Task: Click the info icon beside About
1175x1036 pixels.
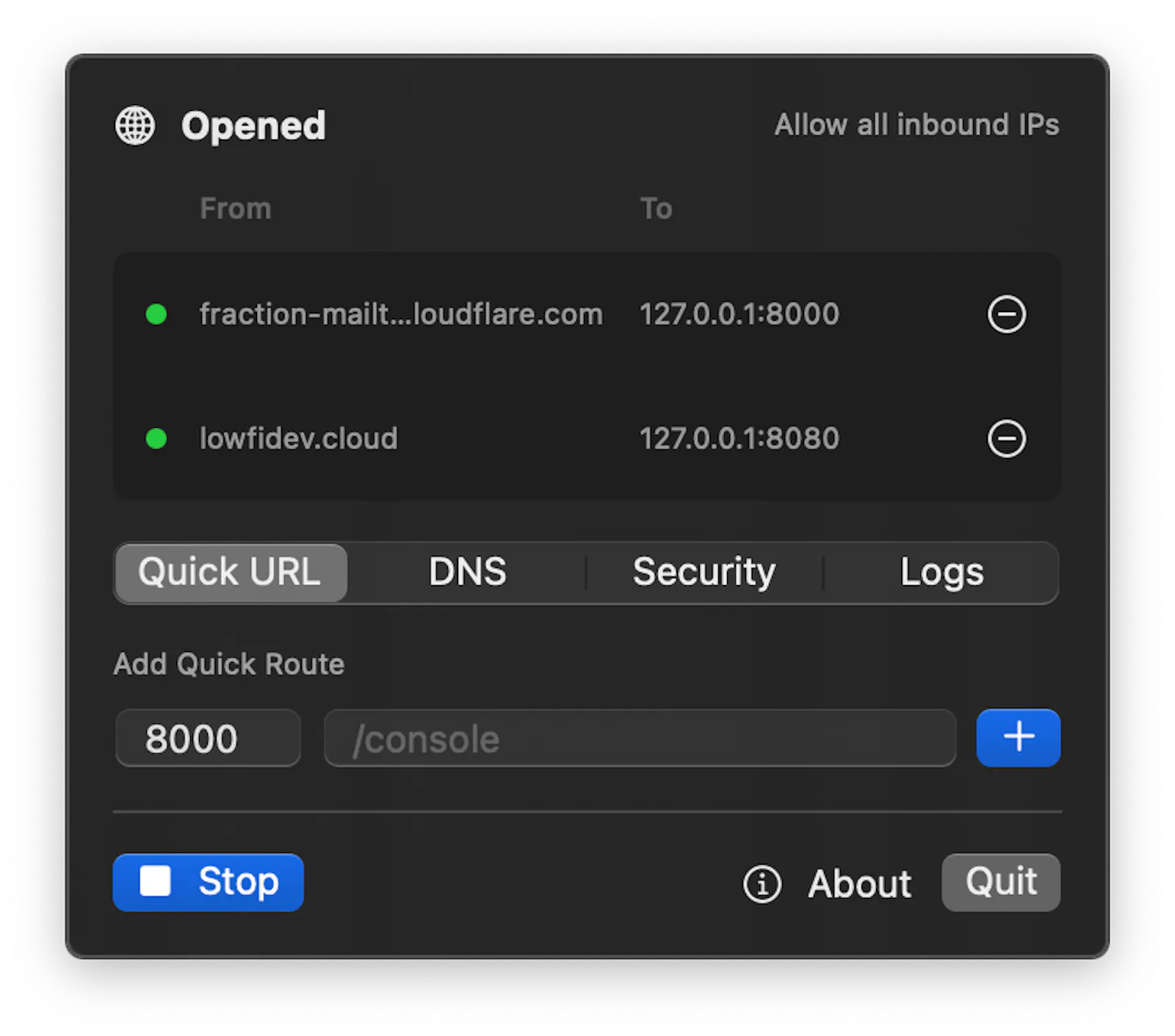Action: (762, 883)
